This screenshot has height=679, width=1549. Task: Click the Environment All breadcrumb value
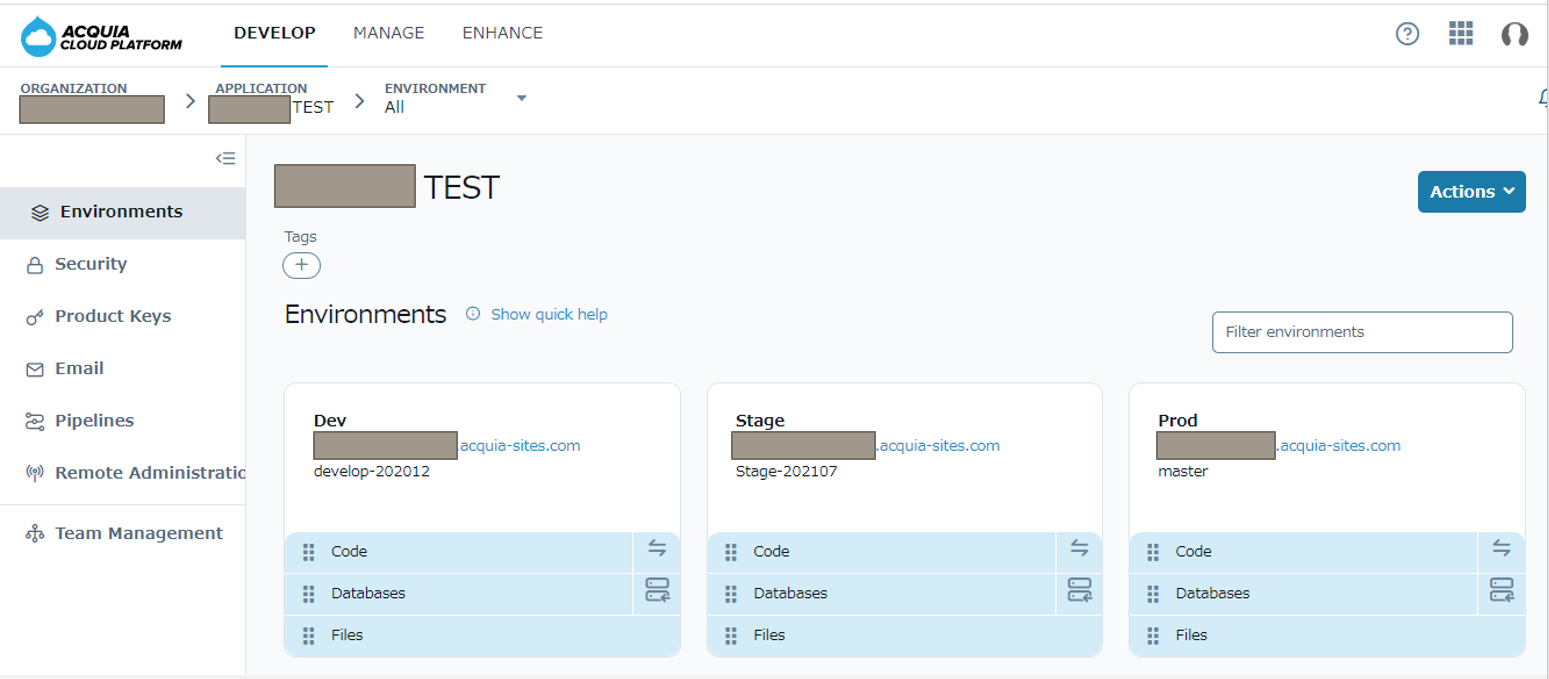395,107
